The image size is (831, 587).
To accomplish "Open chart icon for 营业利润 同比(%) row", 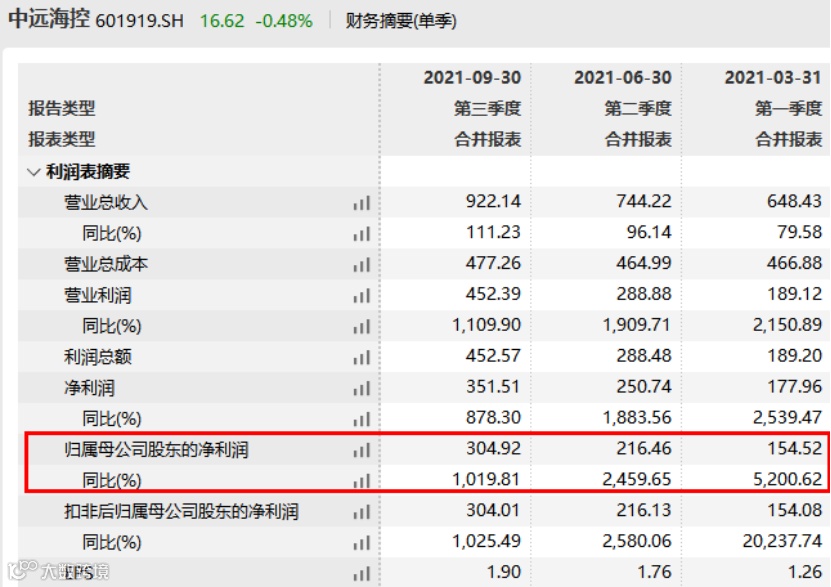I will 361,326.
